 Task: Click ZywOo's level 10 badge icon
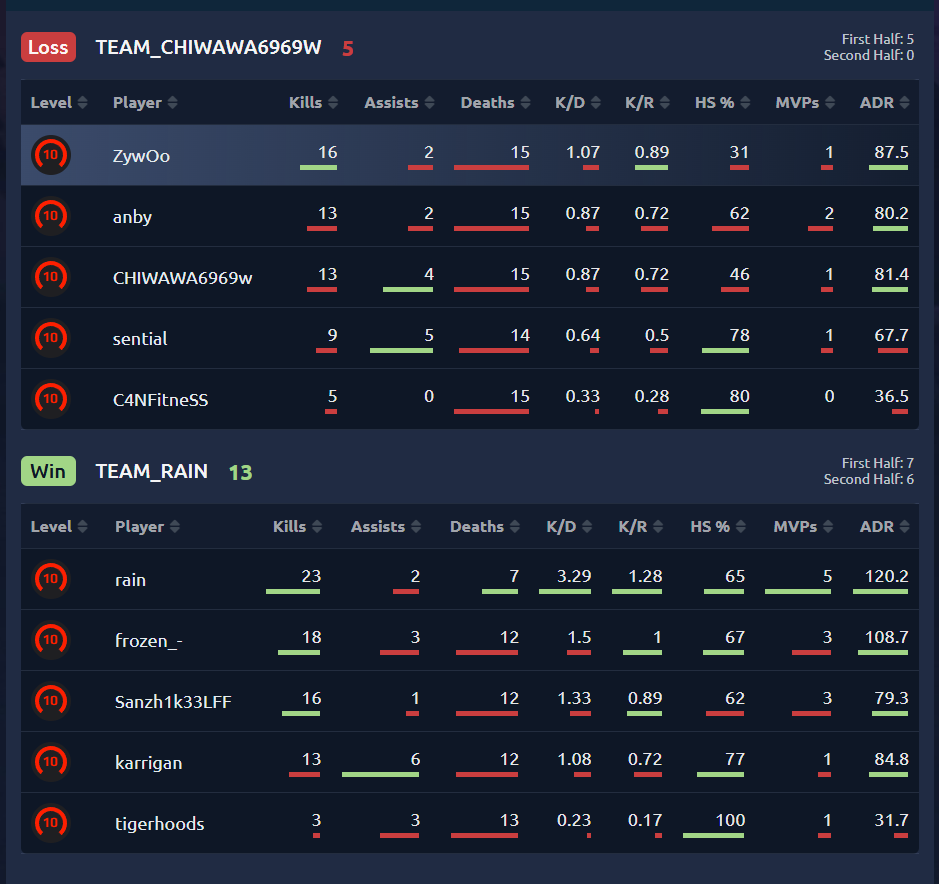click(x=51, y=155)
